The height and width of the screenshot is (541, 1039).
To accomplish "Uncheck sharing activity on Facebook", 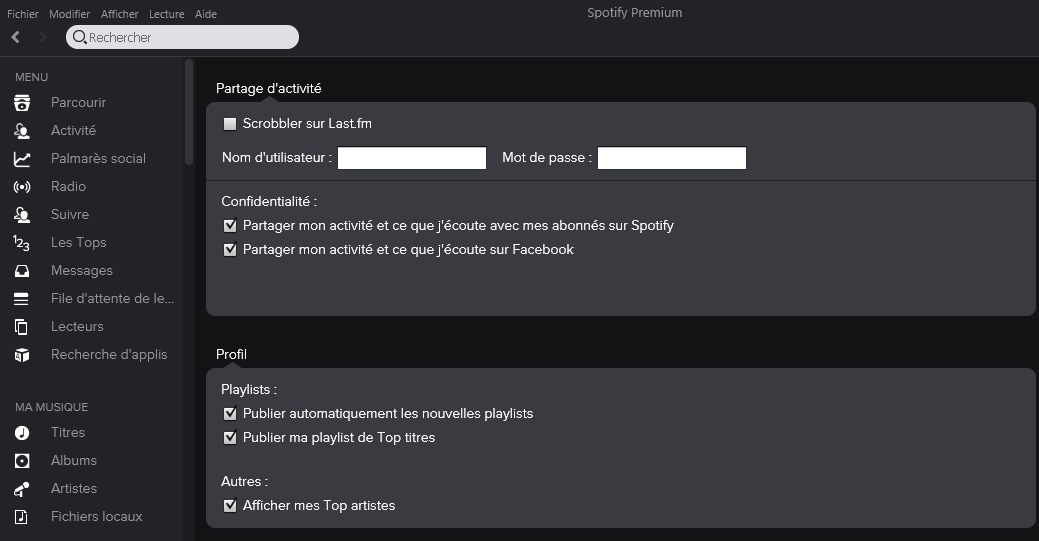I will (230, 250).
